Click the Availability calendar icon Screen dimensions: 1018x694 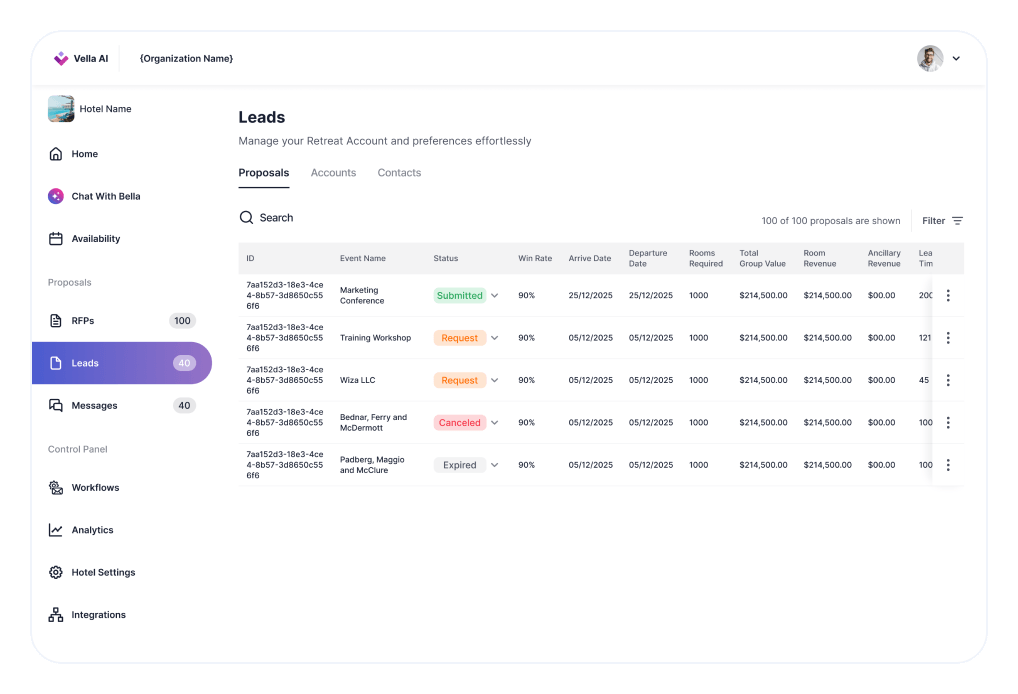[56, 239]
